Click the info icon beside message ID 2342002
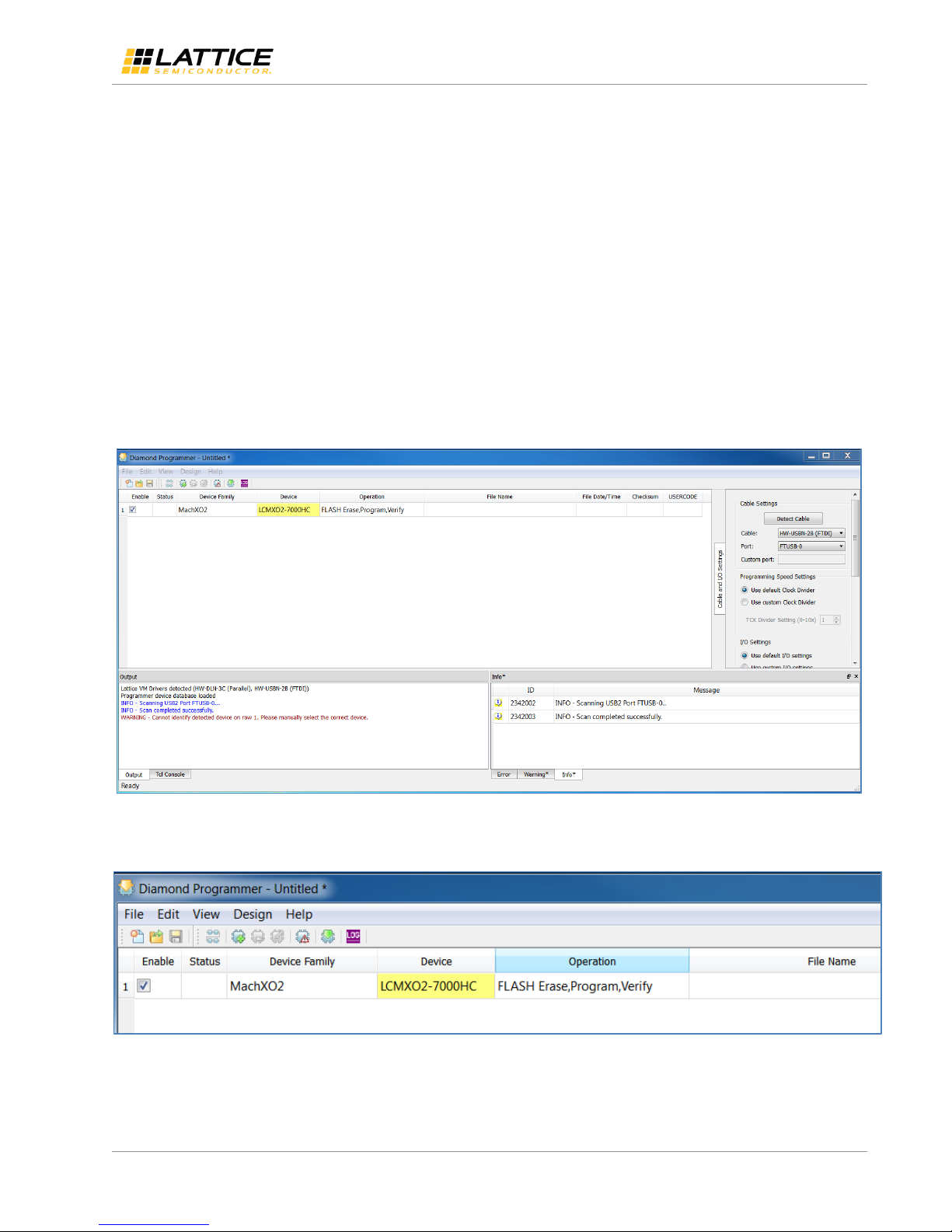Viewport: 952px width, 1232px height. (498, 703)
